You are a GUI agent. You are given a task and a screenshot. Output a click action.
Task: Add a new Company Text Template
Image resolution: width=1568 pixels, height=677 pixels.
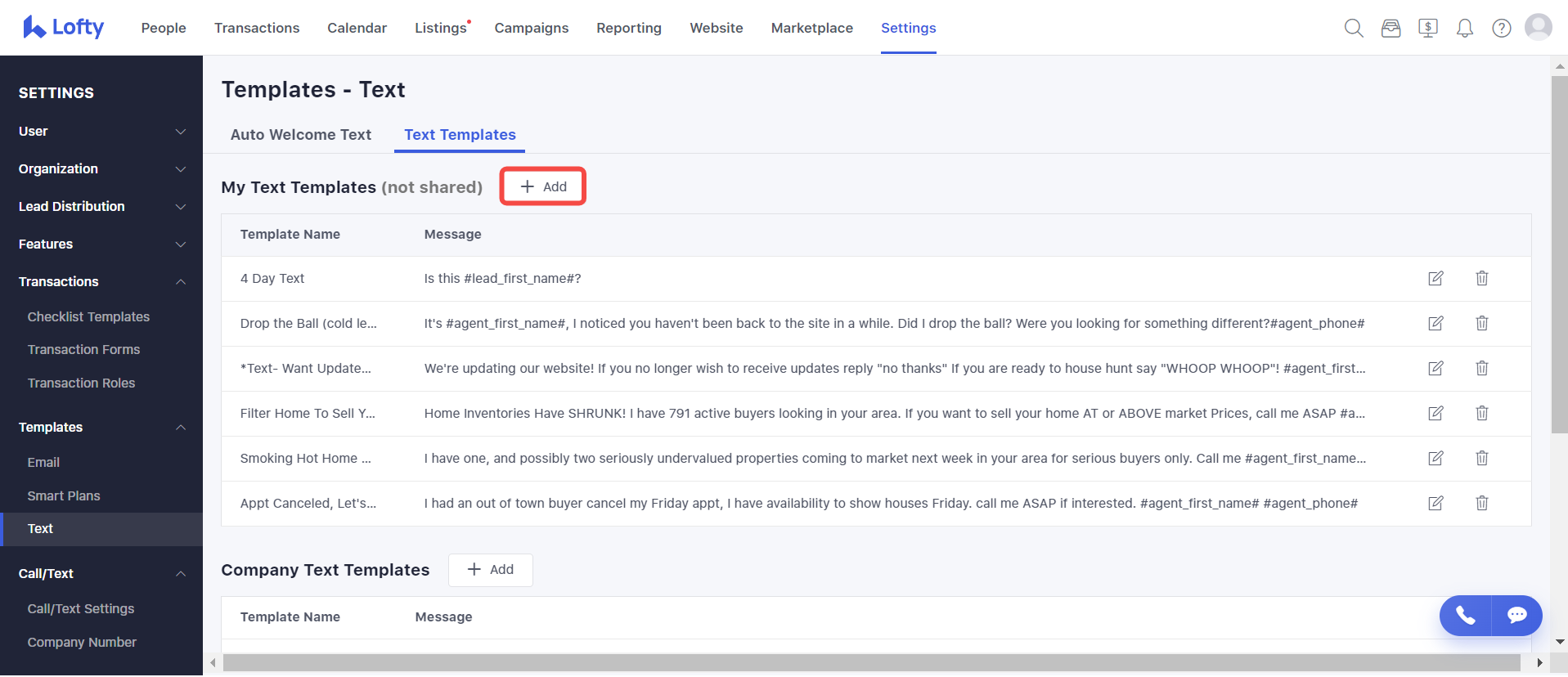point(491,570)
